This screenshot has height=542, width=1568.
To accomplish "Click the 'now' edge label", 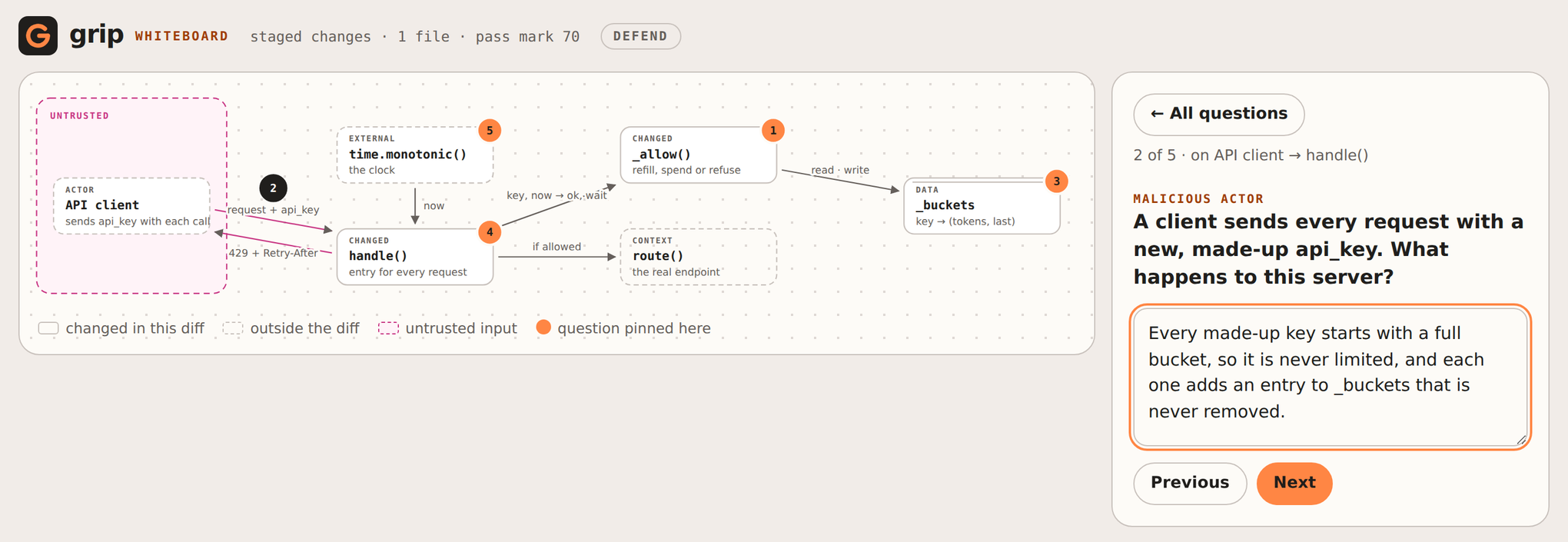I will [x=434, y=206].
